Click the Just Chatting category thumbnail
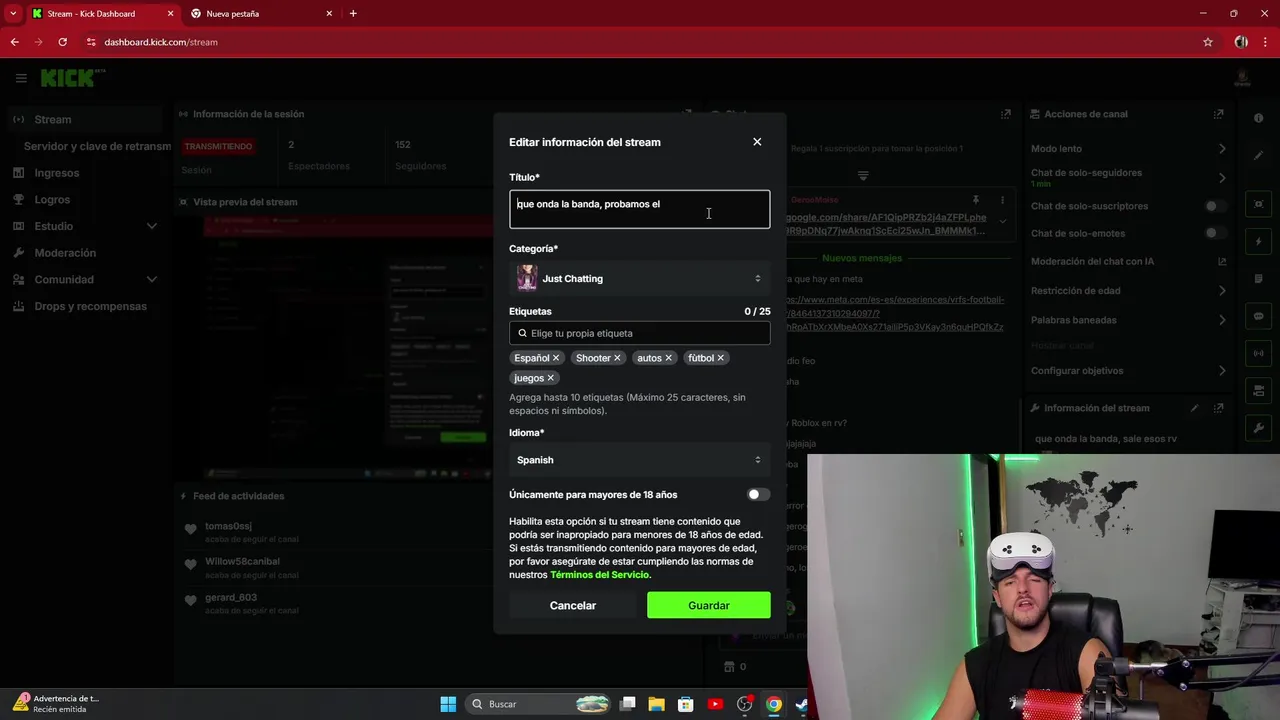Screen dimensions: 1280x720 click(x=527, y=278)
